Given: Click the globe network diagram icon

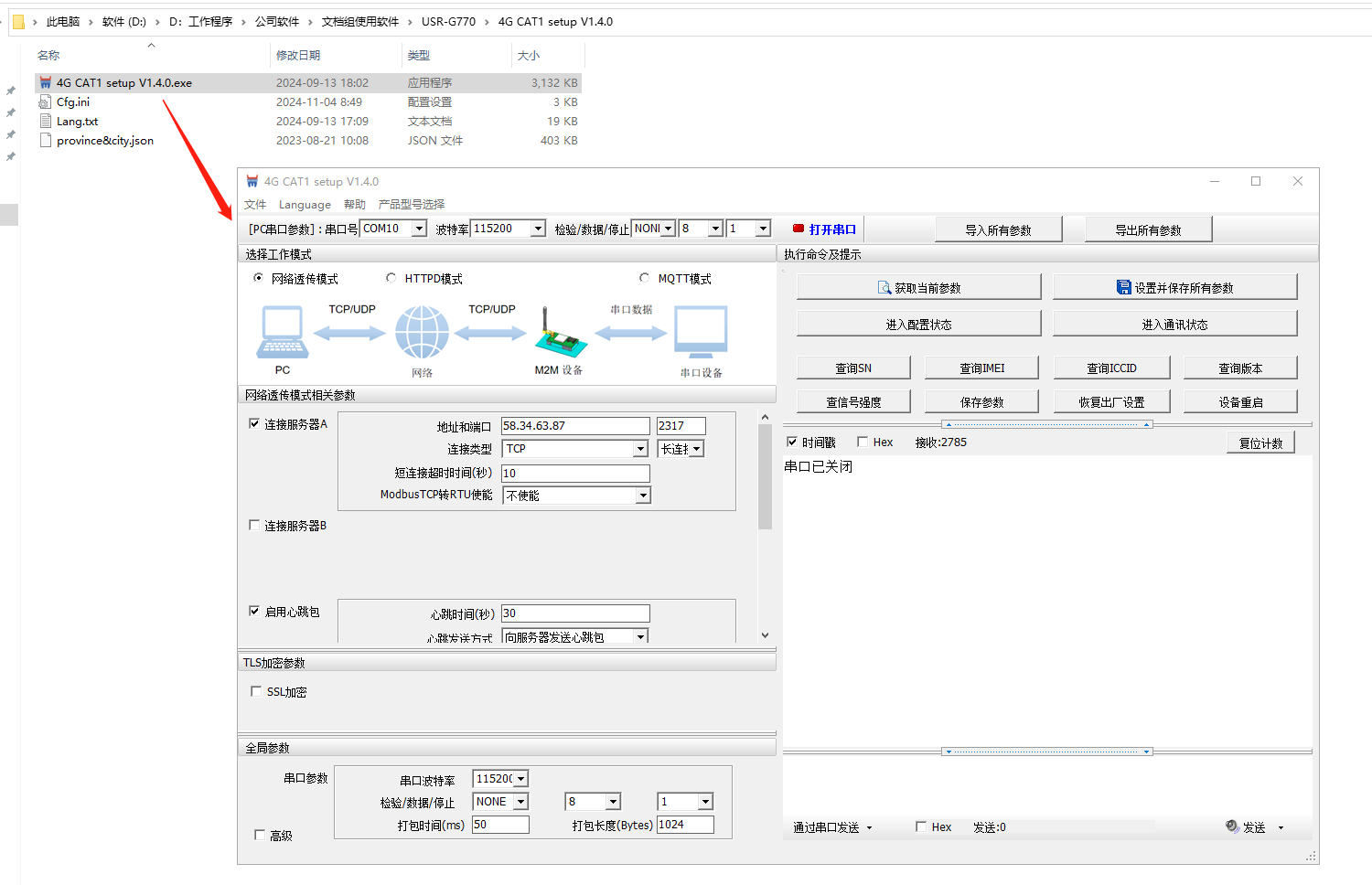Looking at the screenshot, I should [422, 333].
